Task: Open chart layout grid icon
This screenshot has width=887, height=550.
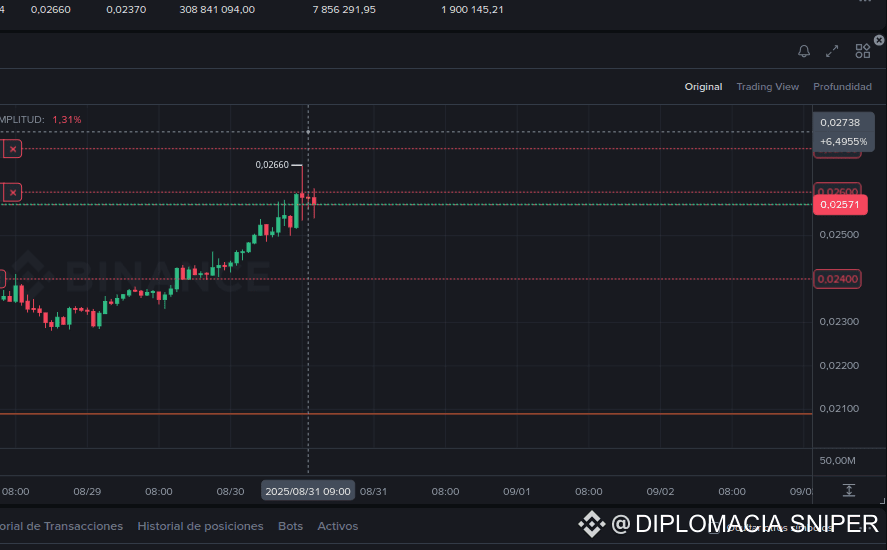Action: (863, 51)
